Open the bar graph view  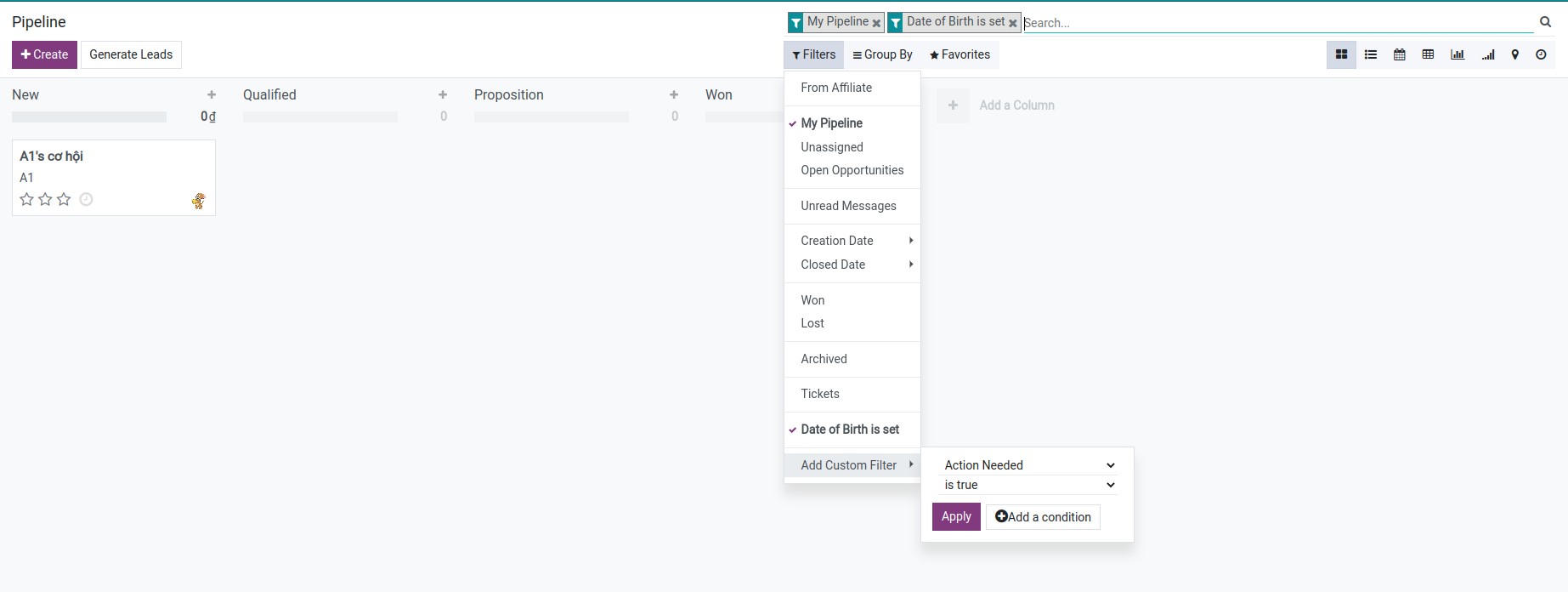[1457, 54]
